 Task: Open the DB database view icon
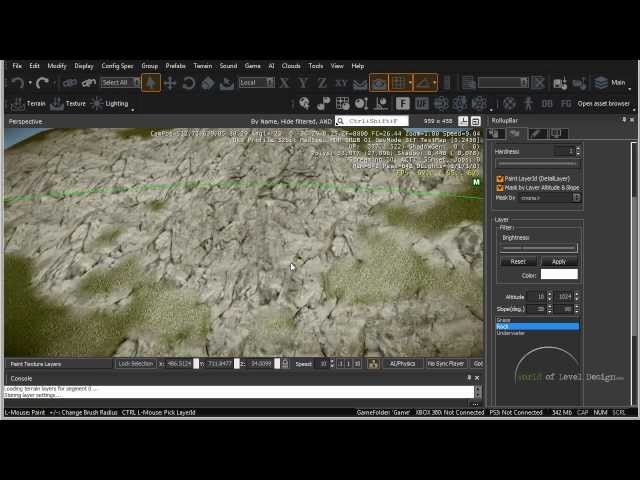coord(547,104)
